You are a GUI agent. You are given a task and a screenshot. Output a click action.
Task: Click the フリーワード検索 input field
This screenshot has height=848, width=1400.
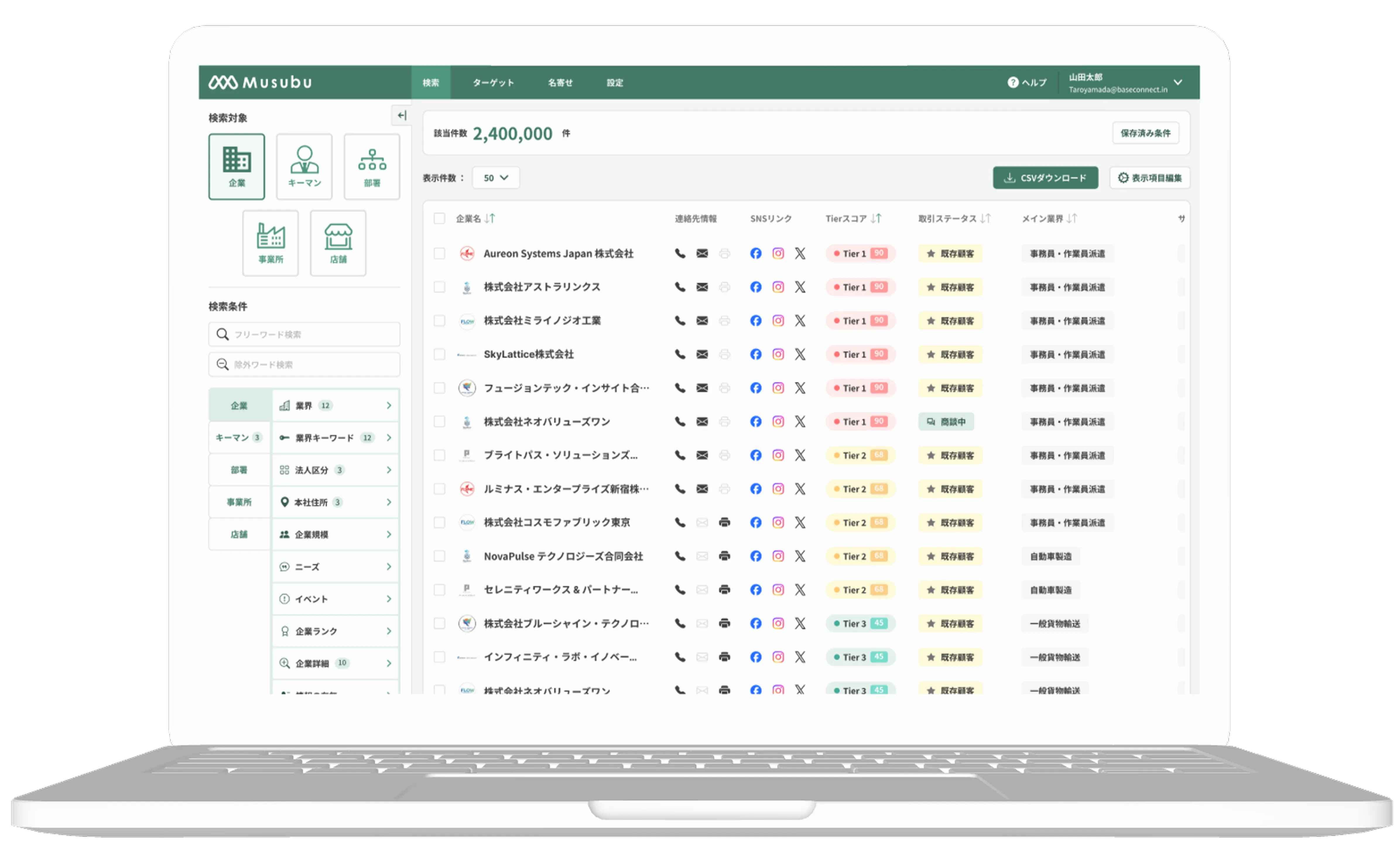[304, 334]
